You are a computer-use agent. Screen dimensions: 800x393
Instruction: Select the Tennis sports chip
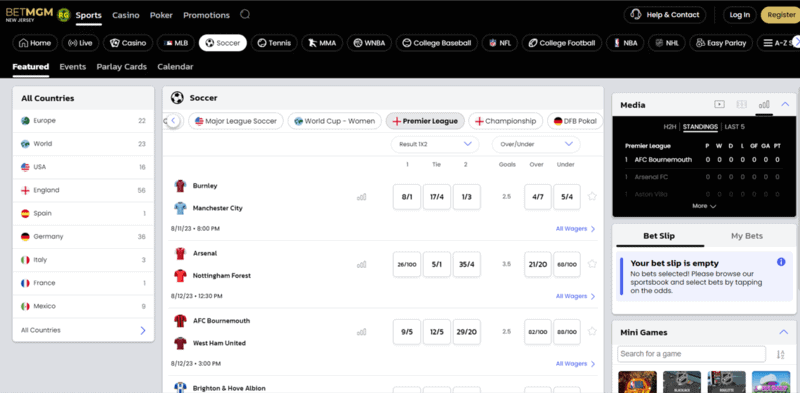tap(274, 43)
